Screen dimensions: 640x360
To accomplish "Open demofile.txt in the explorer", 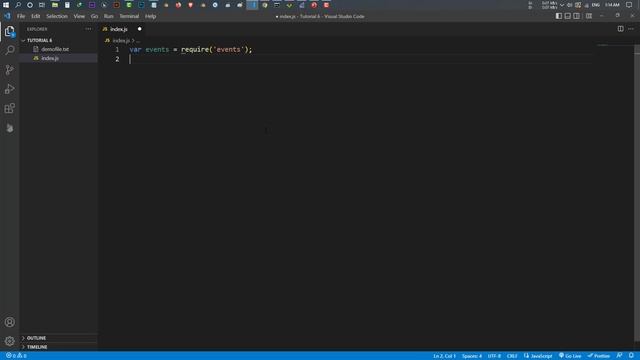I will click(55, 49).
